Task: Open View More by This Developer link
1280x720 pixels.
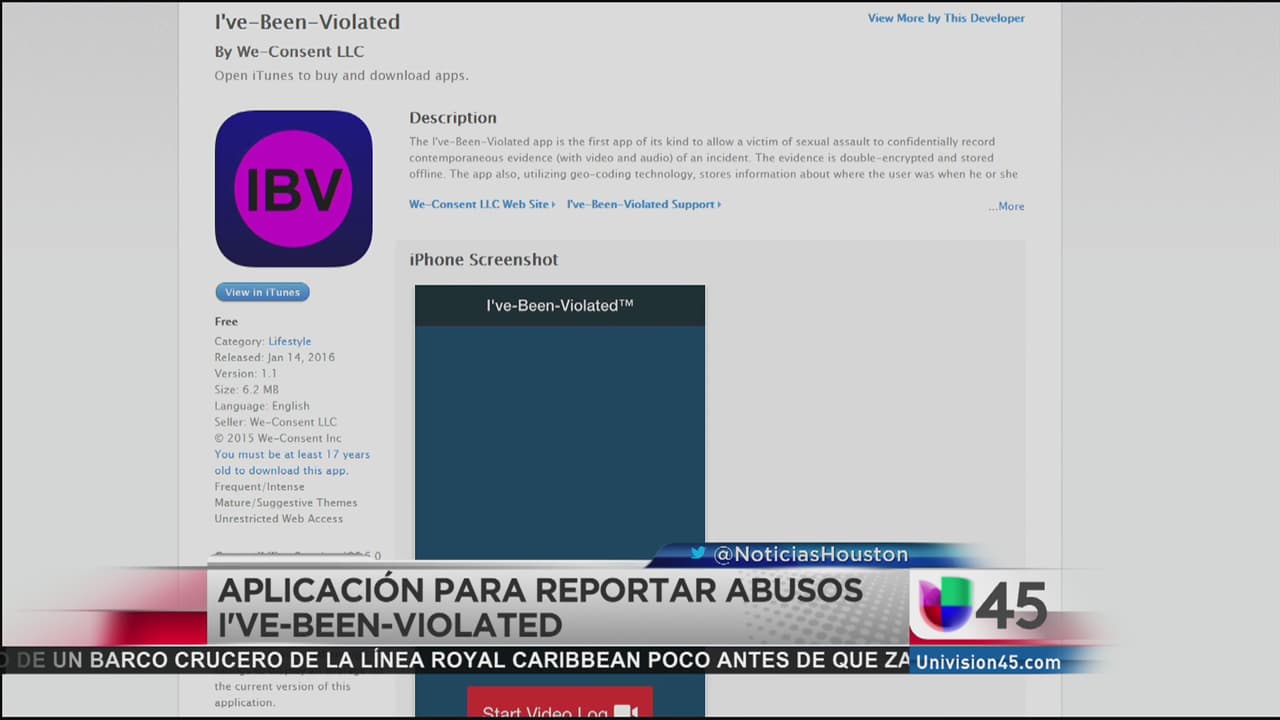Action: [x=945, y=18]
